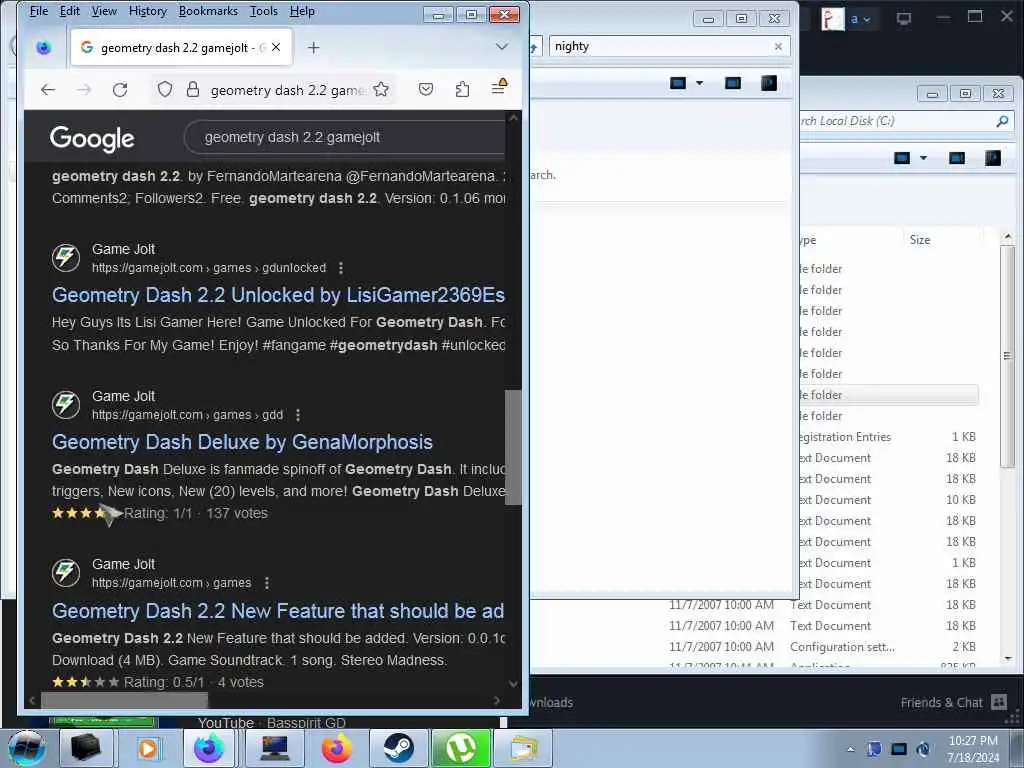The image size is (1024, 768).
Task: Click Game Jolt favicon of gdunlocked result
Action: [x=66, y=257]
